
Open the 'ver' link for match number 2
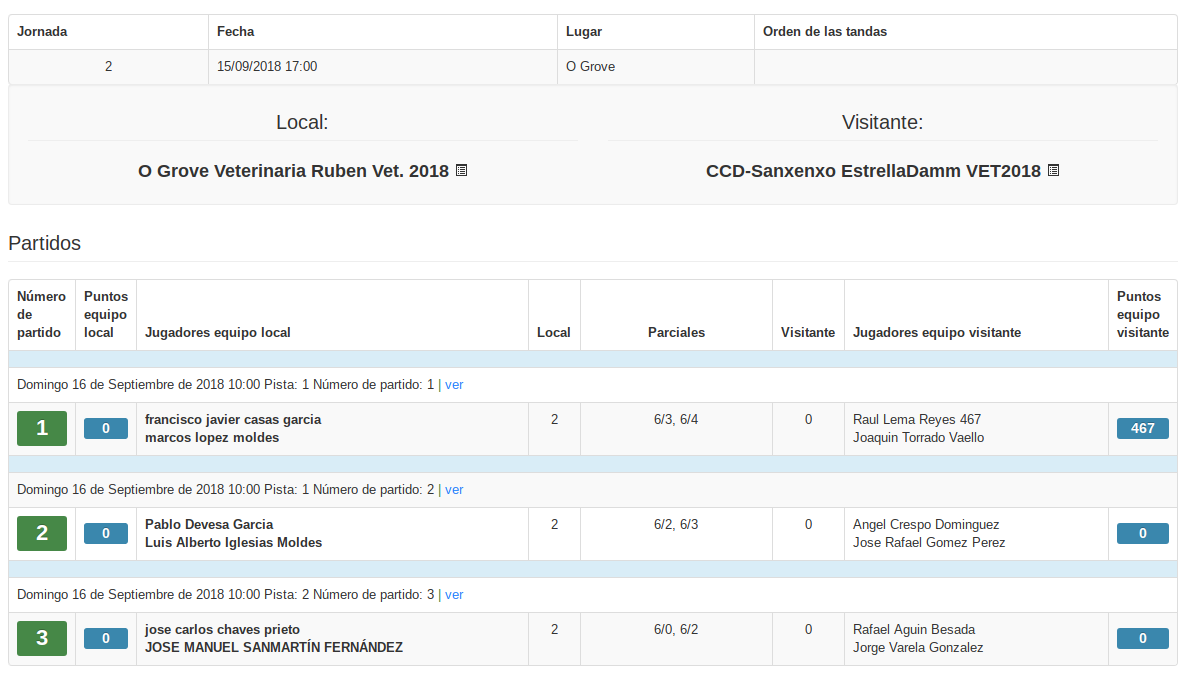click(x=454, y=489)
